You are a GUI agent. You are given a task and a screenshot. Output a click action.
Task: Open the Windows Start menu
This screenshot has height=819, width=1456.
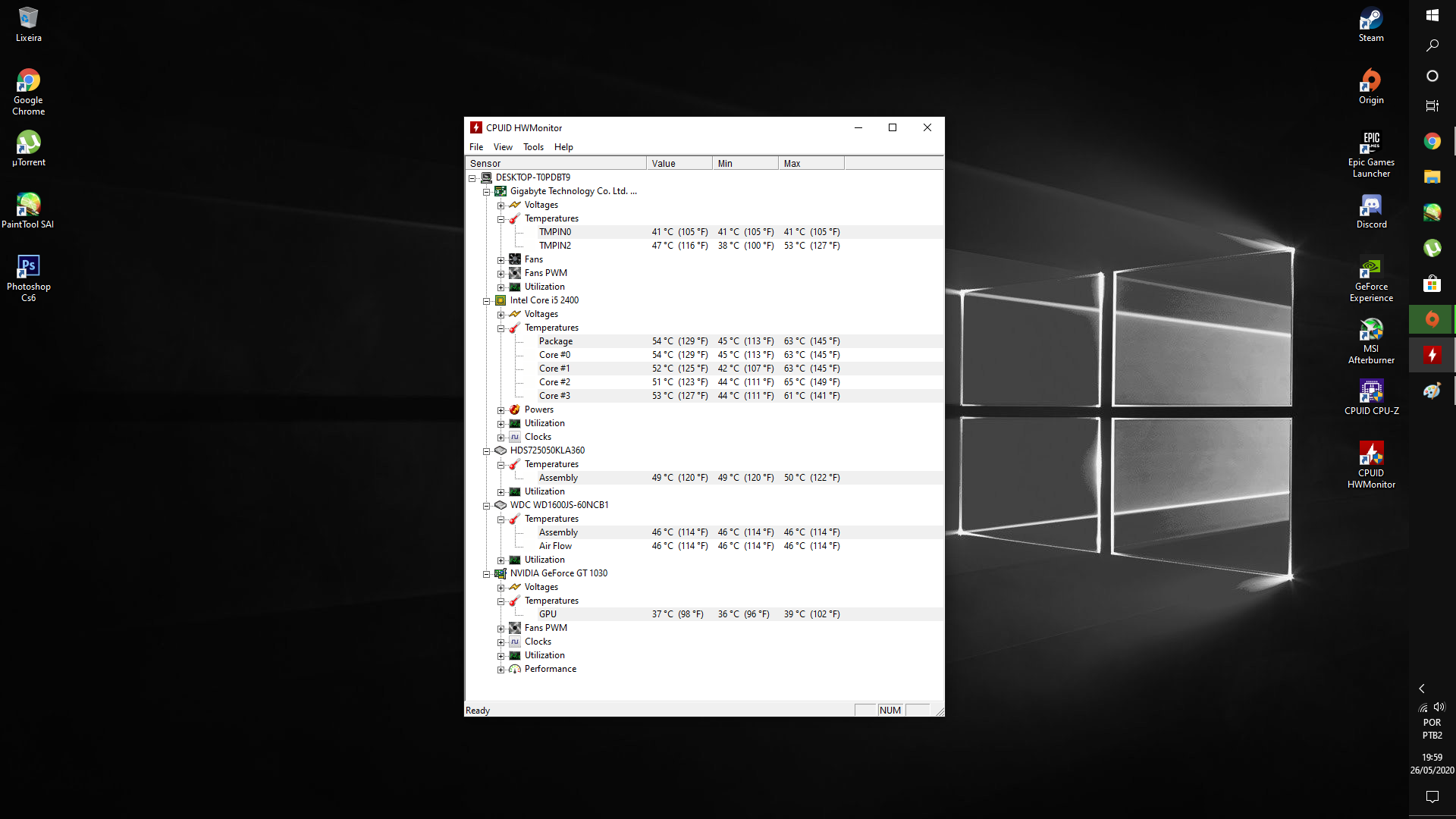click(x=1432, y=15)
